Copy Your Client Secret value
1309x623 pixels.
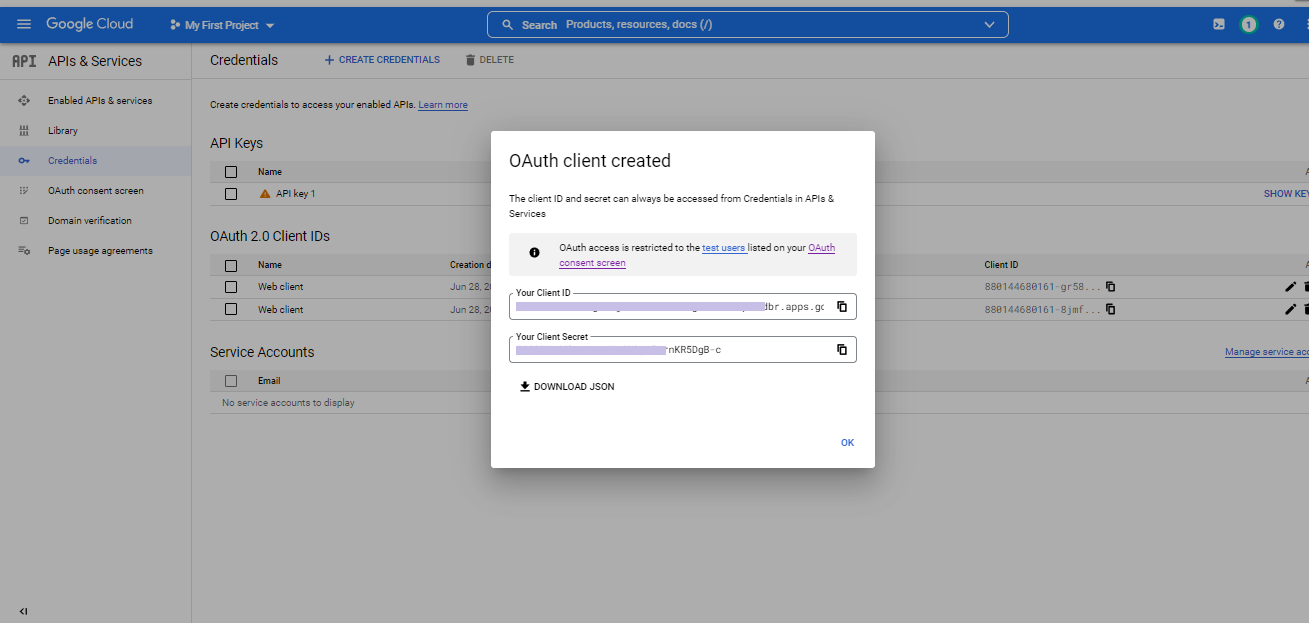click(x=842, y=350)
